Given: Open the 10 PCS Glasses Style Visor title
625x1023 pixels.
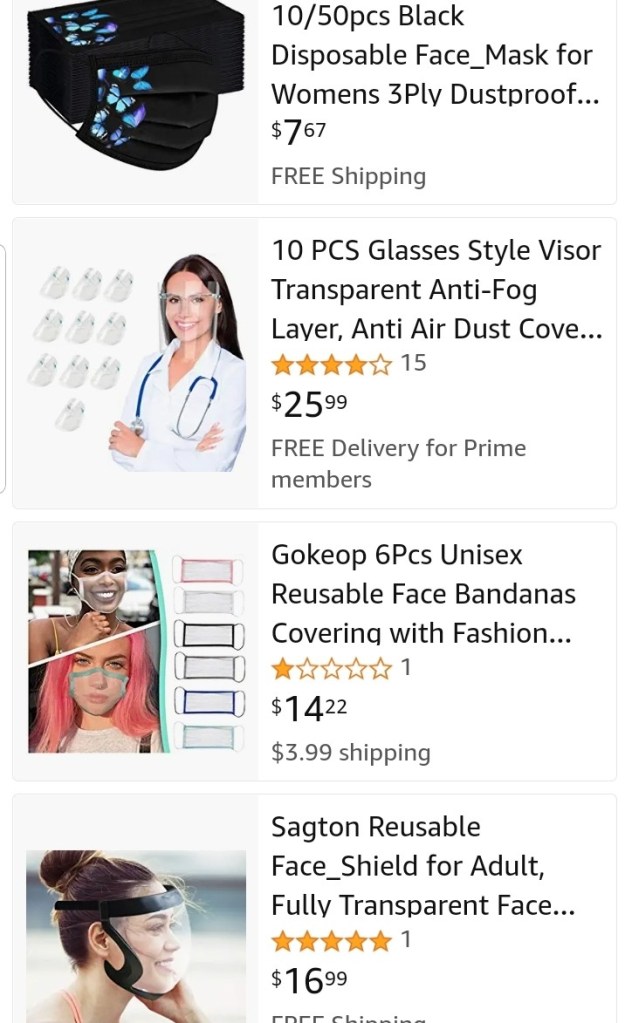Looking at the screenshot, I should click(x=436, y=289).
